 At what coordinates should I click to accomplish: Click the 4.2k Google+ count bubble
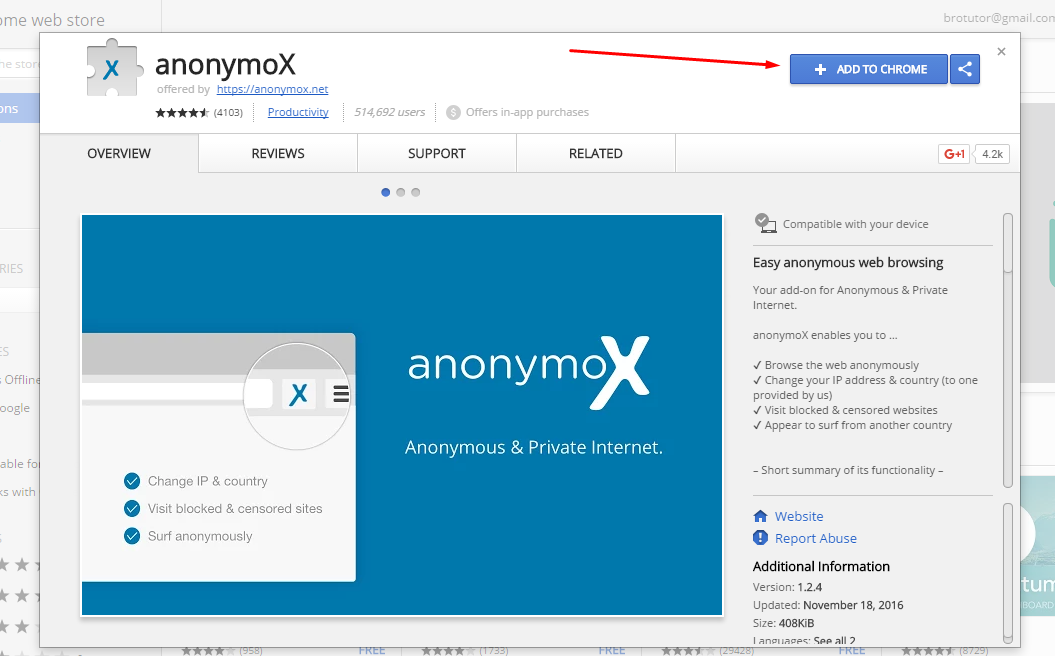(x=992, y=154)
